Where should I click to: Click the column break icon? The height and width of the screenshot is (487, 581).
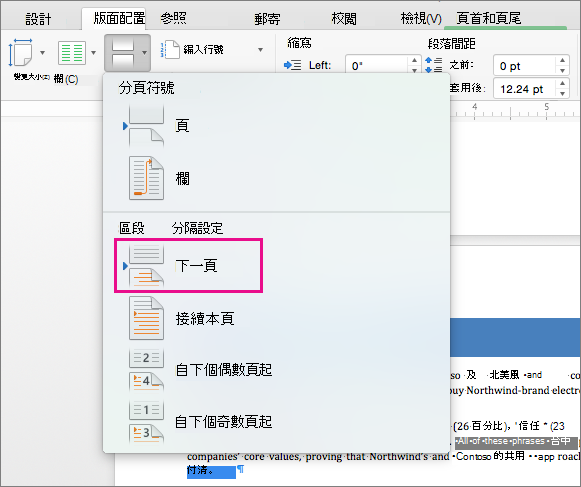146,178
